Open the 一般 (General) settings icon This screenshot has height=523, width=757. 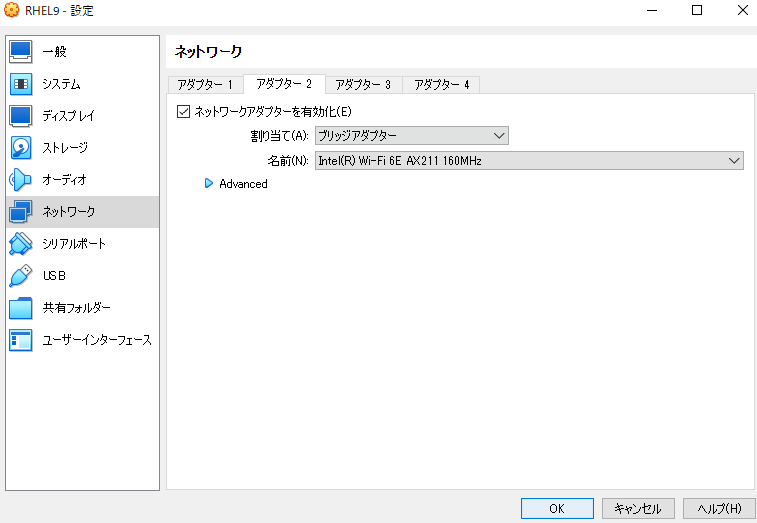21,52
